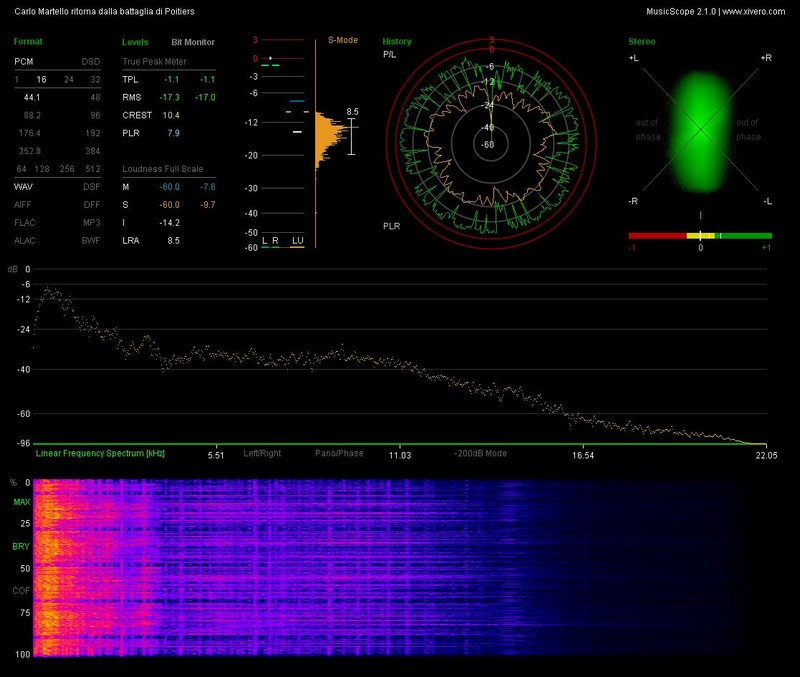Click the stereo correlation meter bar
The image size is (800, 677).
click(x=700, y=236)
